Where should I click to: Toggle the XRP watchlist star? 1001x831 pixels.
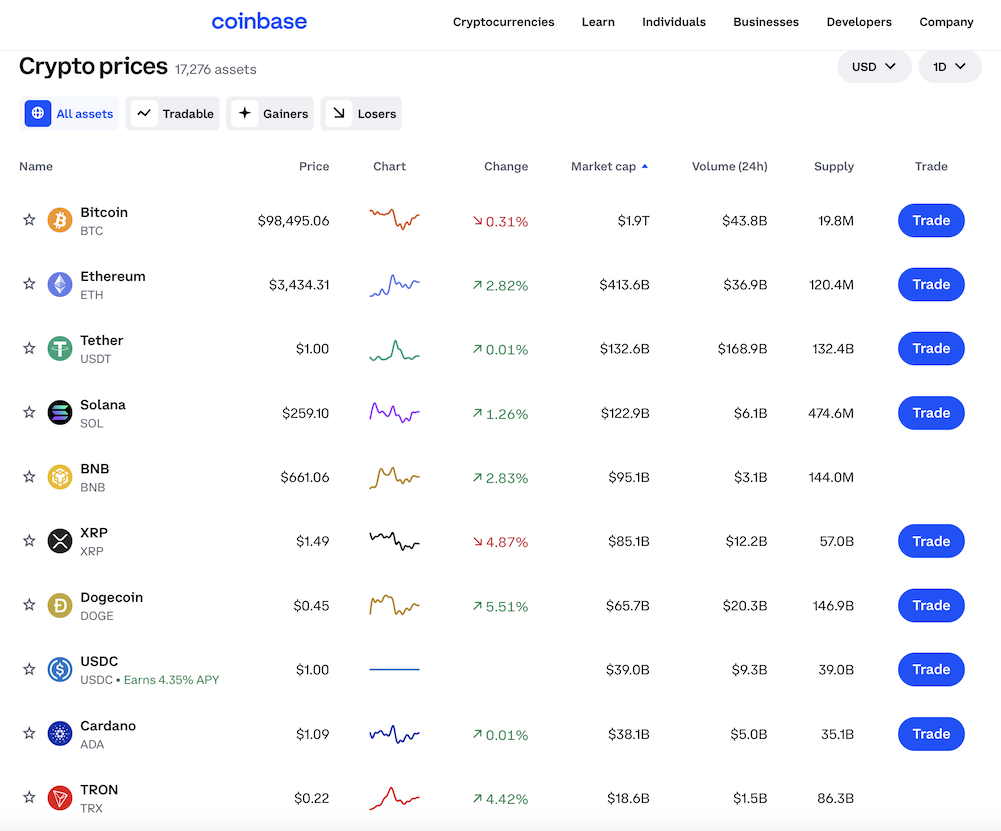(29, 541)
